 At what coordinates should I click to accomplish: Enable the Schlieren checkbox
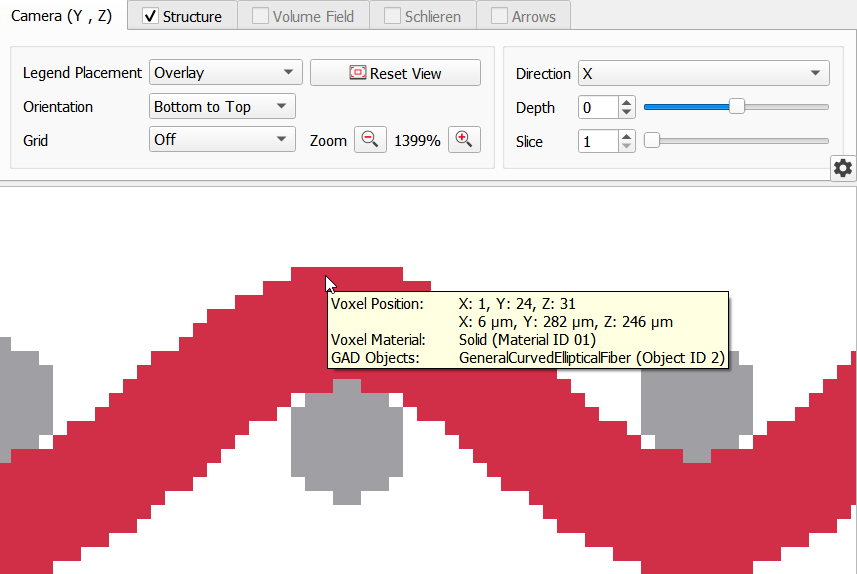point(392,16)
